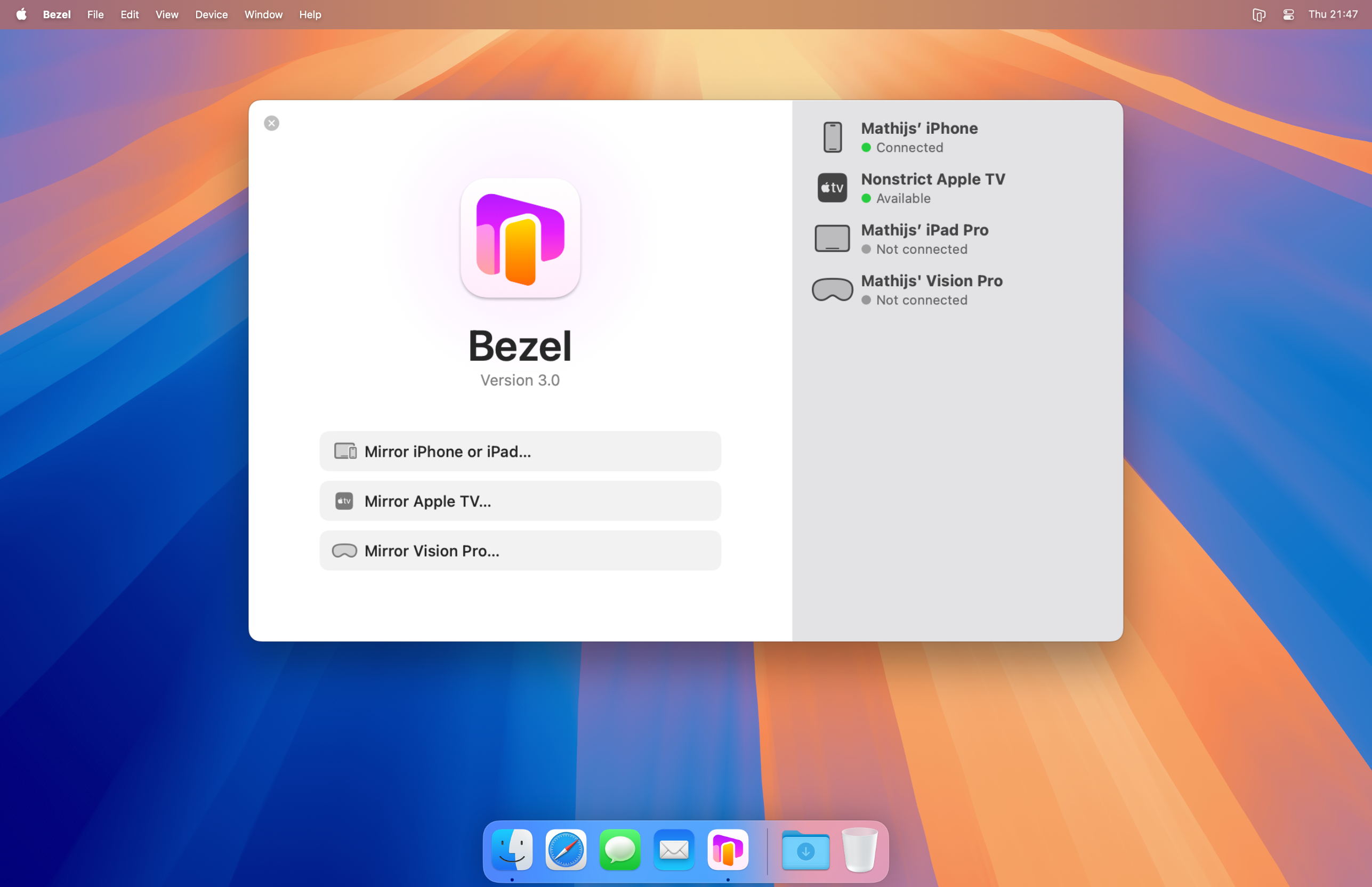
Task: Open the Downloads folder in Dock
Action: pyautogui.click(x=805, y=850)
